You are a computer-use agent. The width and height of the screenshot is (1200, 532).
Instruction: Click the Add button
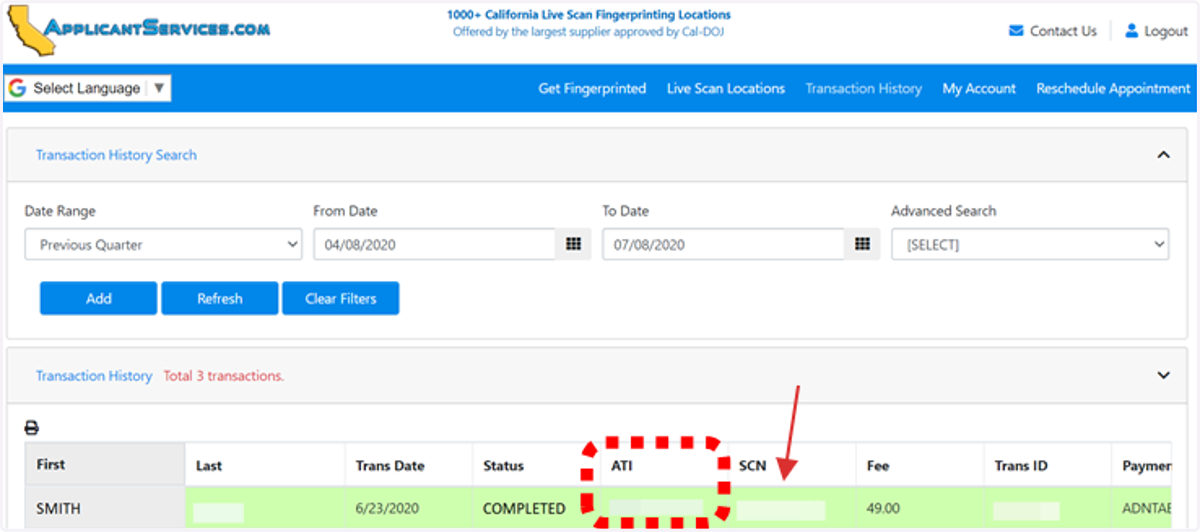[98, 298]
